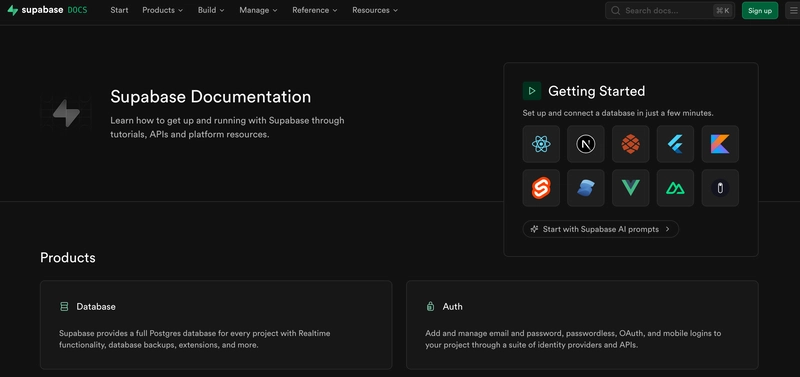Click Start with Supabase AI prompts
This screenshot has height=377, width=800.
coord(601,229)
